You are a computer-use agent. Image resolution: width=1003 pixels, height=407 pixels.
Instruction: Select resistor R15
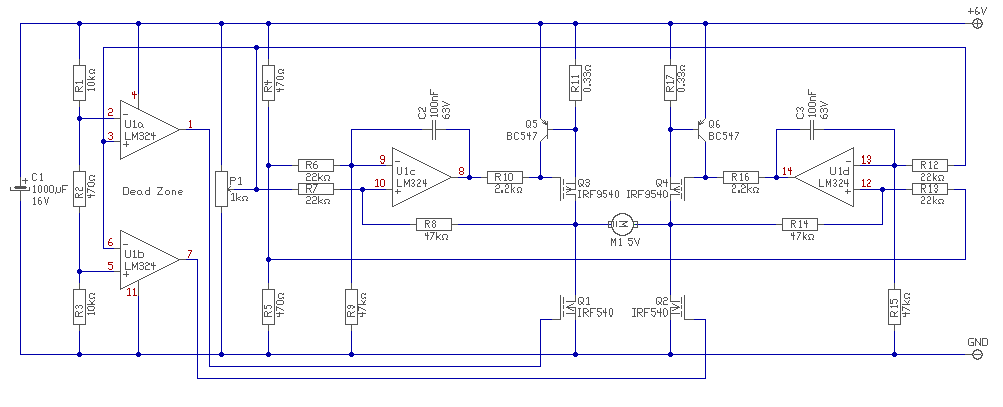(x=894, y=307)
